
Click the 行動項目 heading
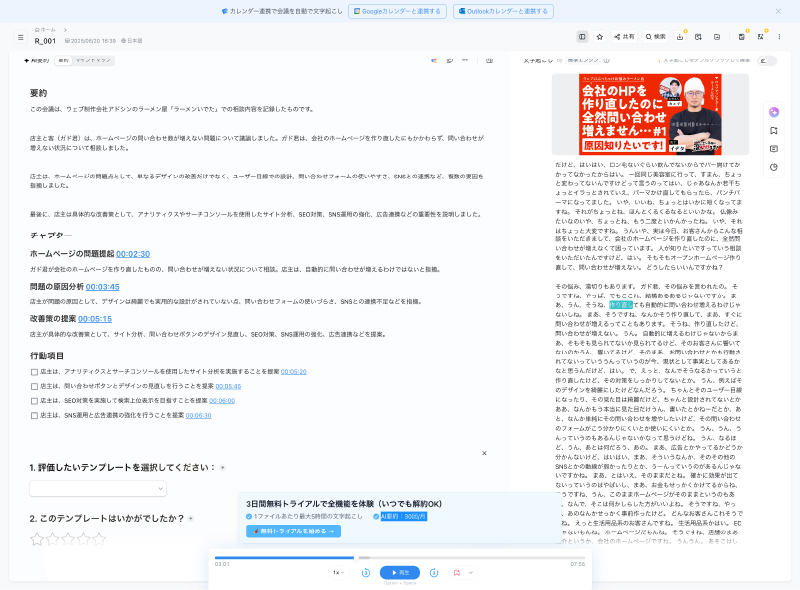pyautogui.click(x=46, y=356)
